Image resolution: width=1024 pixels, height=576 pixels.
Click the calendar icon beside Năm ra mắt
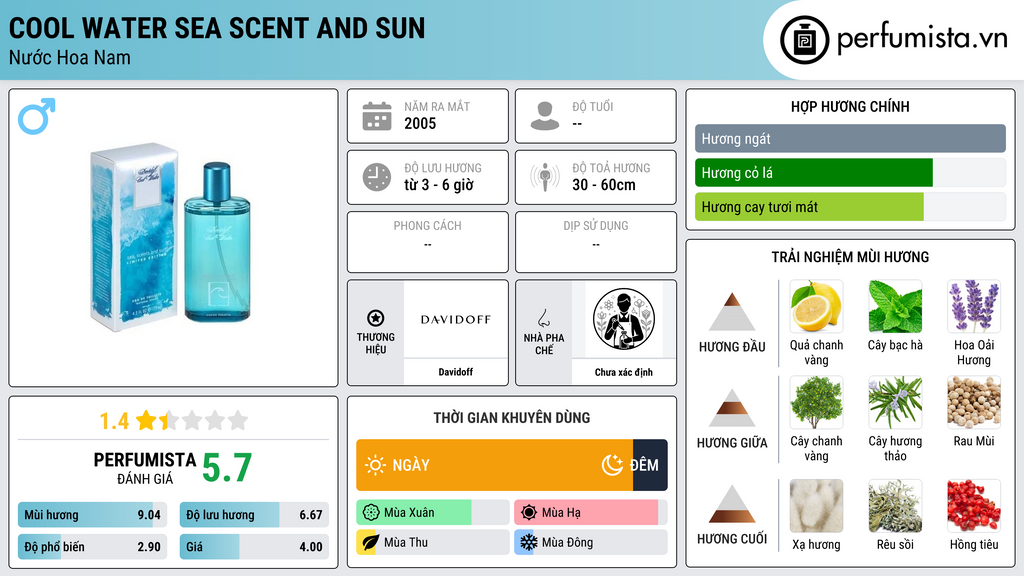377,116
